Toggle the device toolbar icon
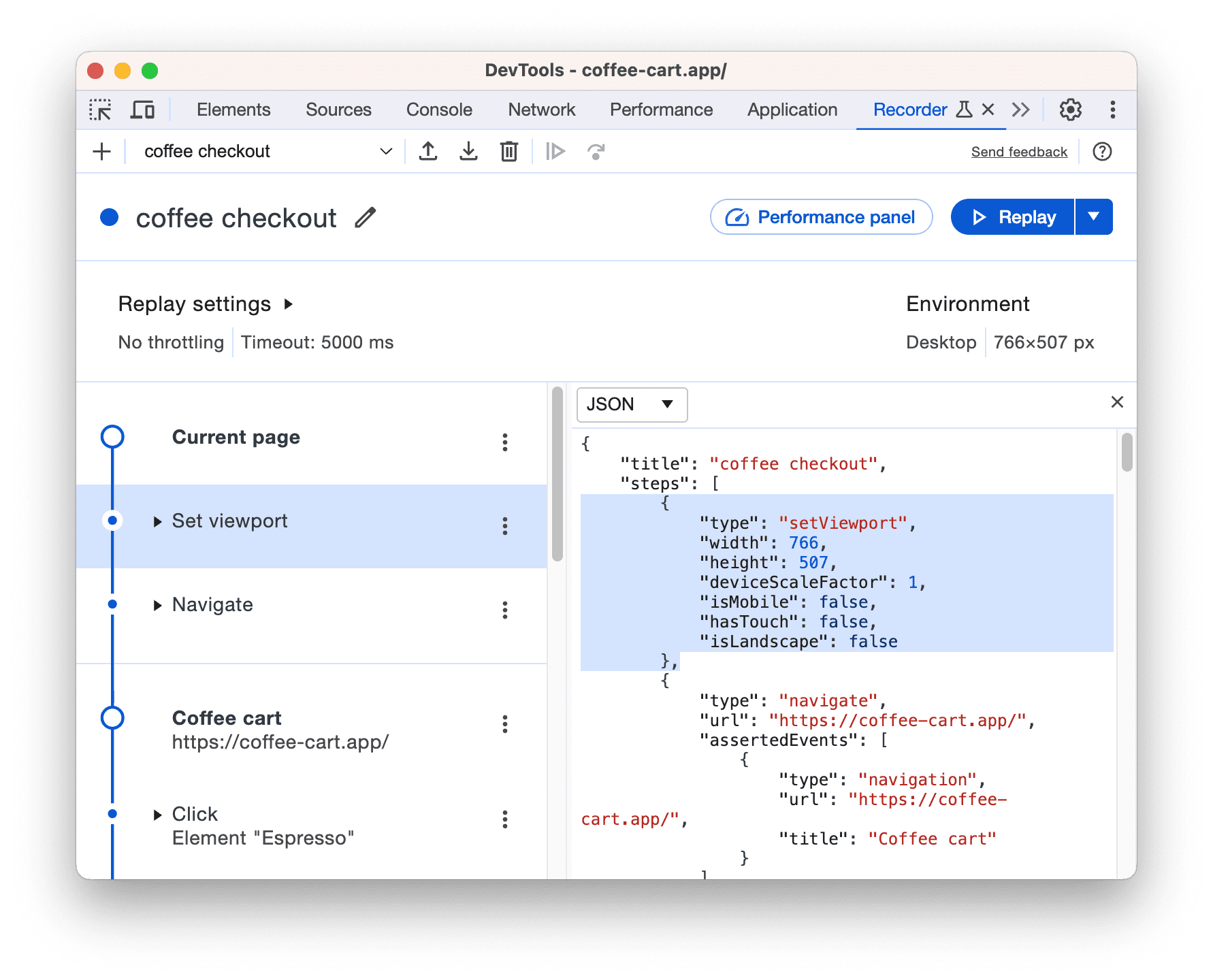The width and height of the screenshot is (1213, 980). point(142,109)
